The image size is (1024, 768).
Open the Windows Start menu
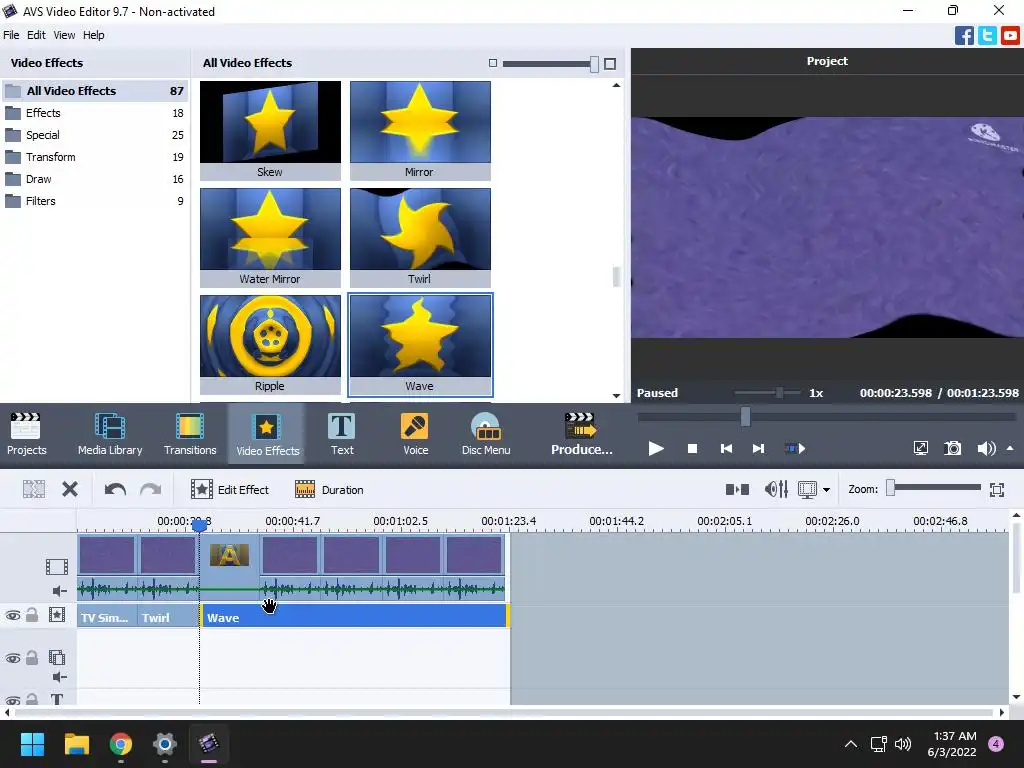[32, 744]
